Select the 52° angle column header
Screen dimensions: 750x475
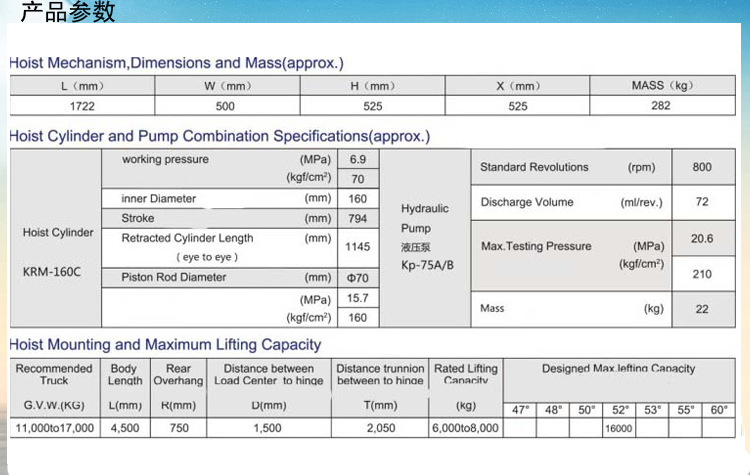(x=620, y=410)
